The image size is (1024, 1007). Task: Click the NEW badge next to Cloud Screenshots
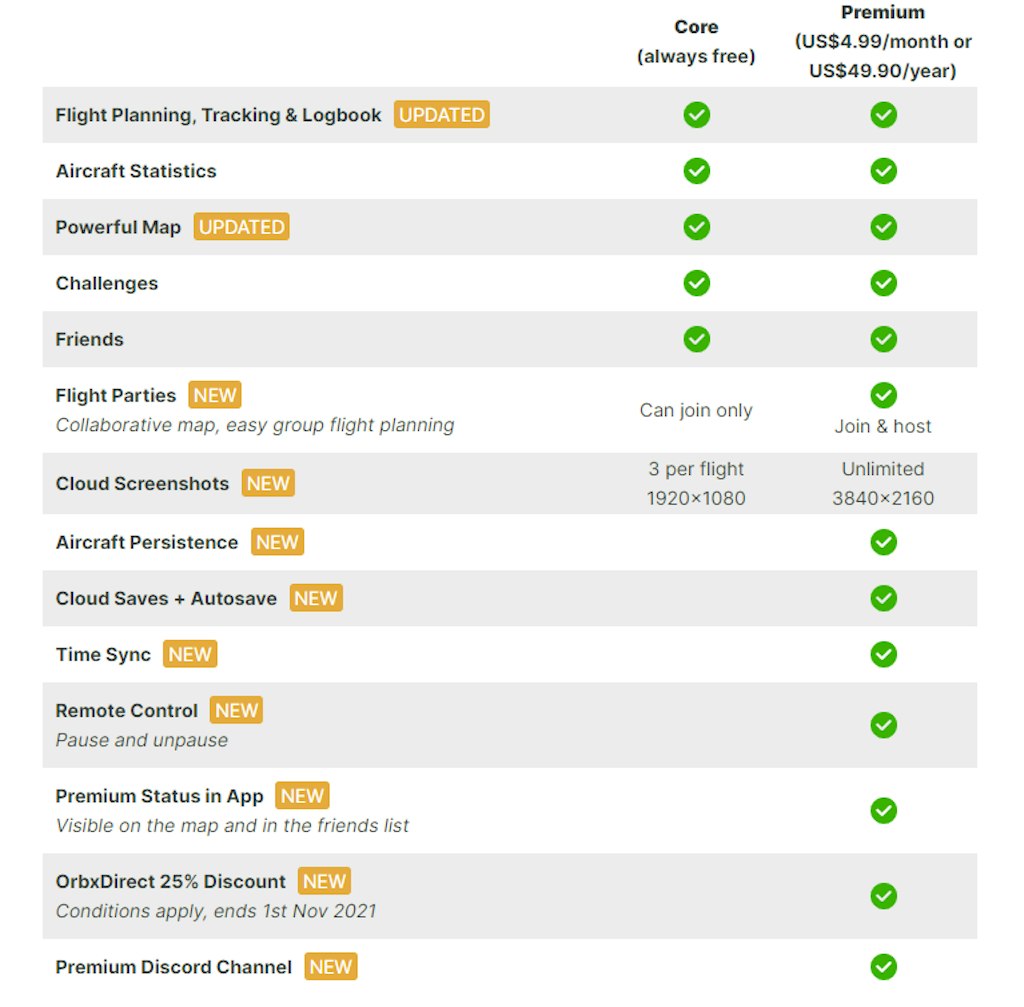(268, 484)
